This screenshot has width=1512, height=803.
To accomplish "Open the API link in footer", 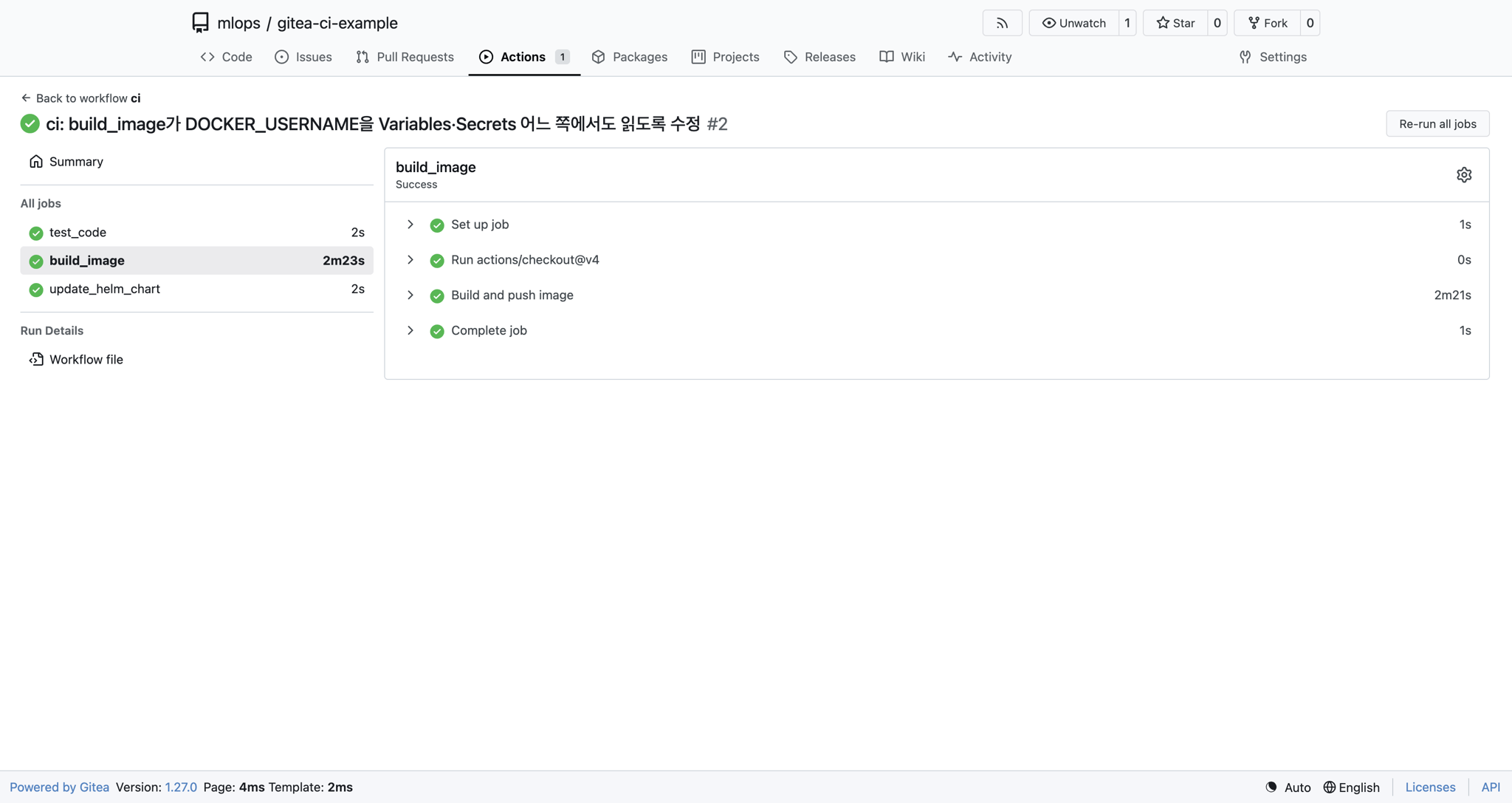I will coord(1491,787).
